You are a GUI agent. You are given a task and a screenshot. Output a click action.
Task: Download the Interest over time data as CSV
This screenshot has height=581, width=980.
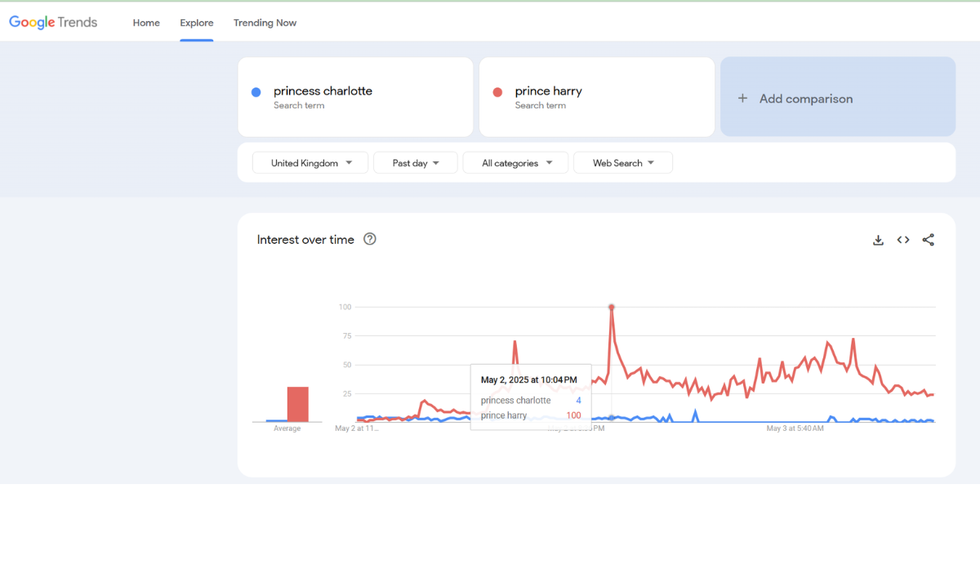coord(878,240)
